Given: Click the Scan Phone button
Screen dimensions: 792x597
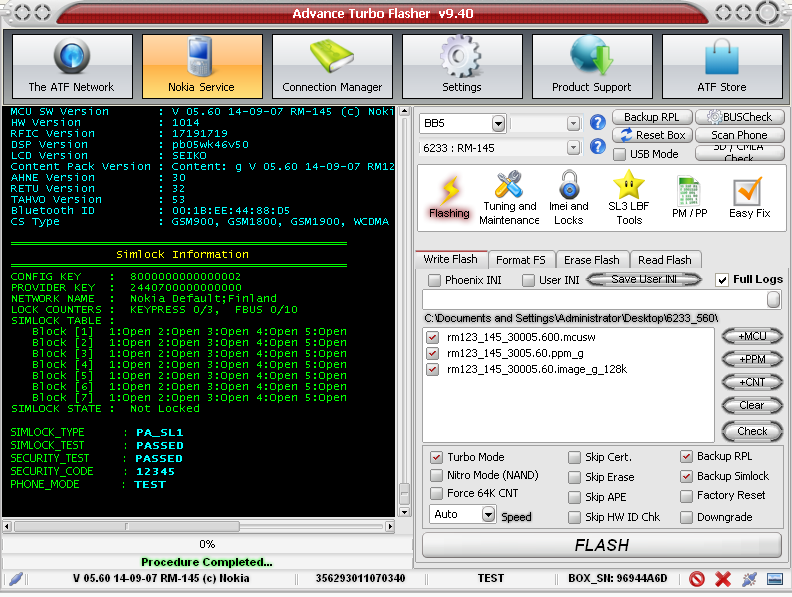Looking at the screenshot, I should pyautogui.click(x=739, y=135).
